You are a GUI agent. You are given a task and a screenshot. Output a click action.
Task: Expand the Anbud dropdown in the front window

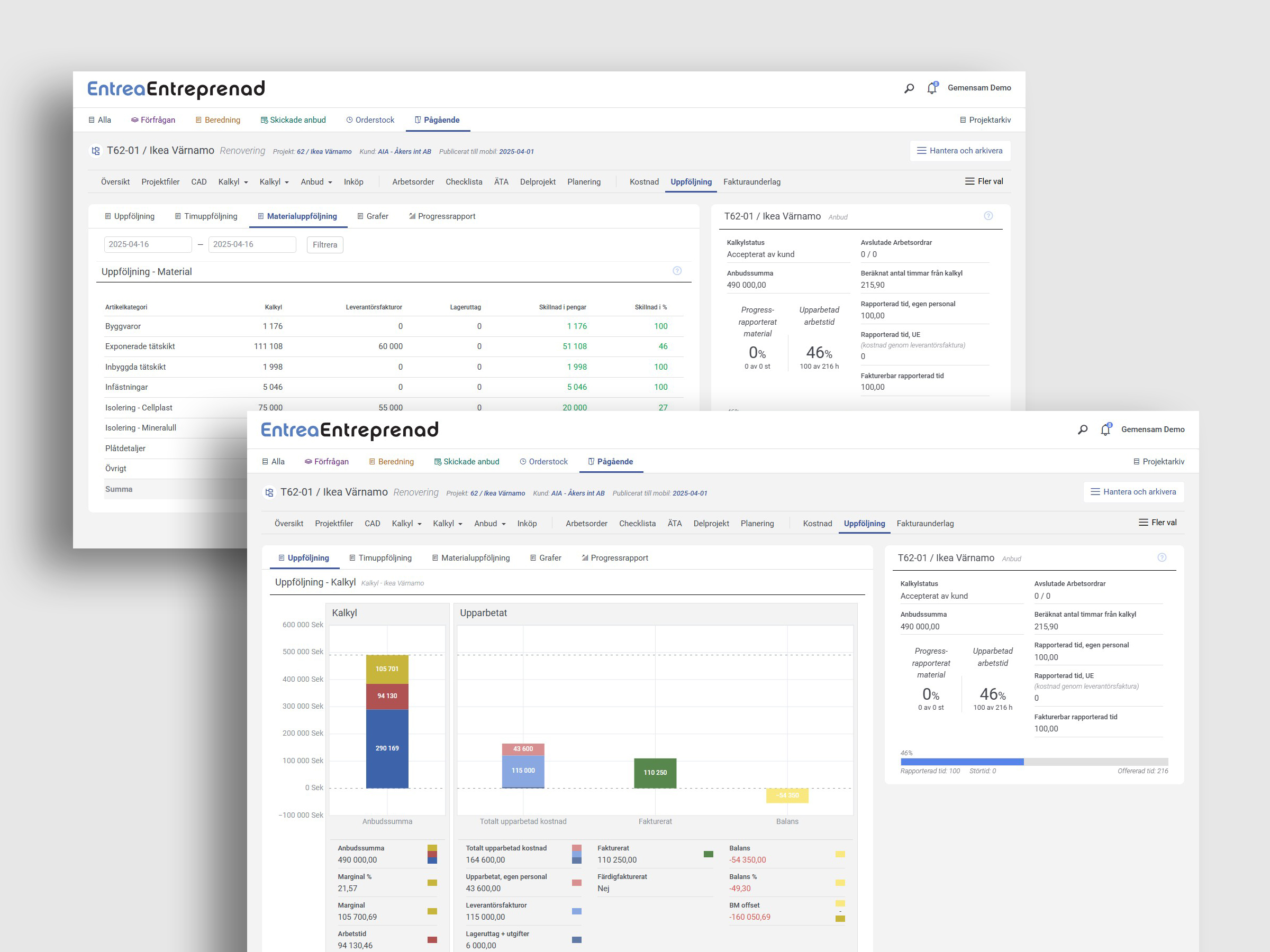click(489, 524)
